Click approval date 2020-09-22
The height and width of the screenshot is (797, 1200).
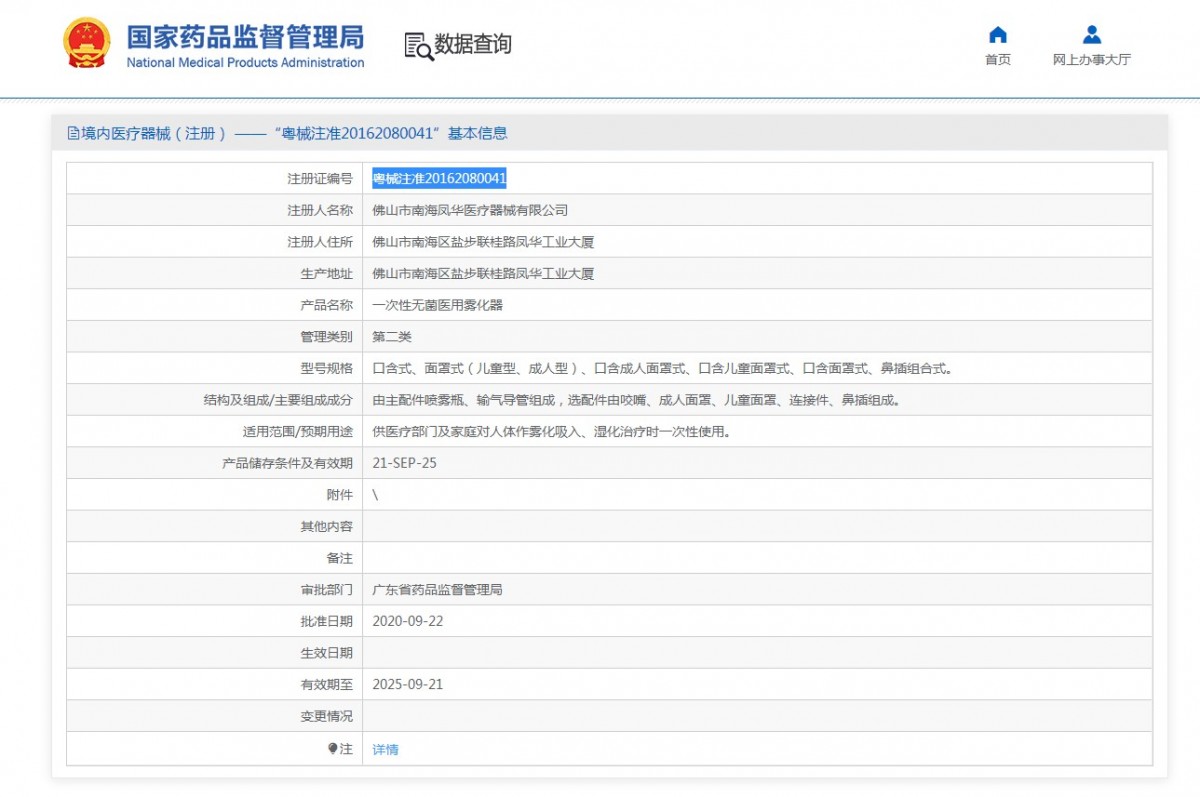pyautogui.click(x=407, y=621)
